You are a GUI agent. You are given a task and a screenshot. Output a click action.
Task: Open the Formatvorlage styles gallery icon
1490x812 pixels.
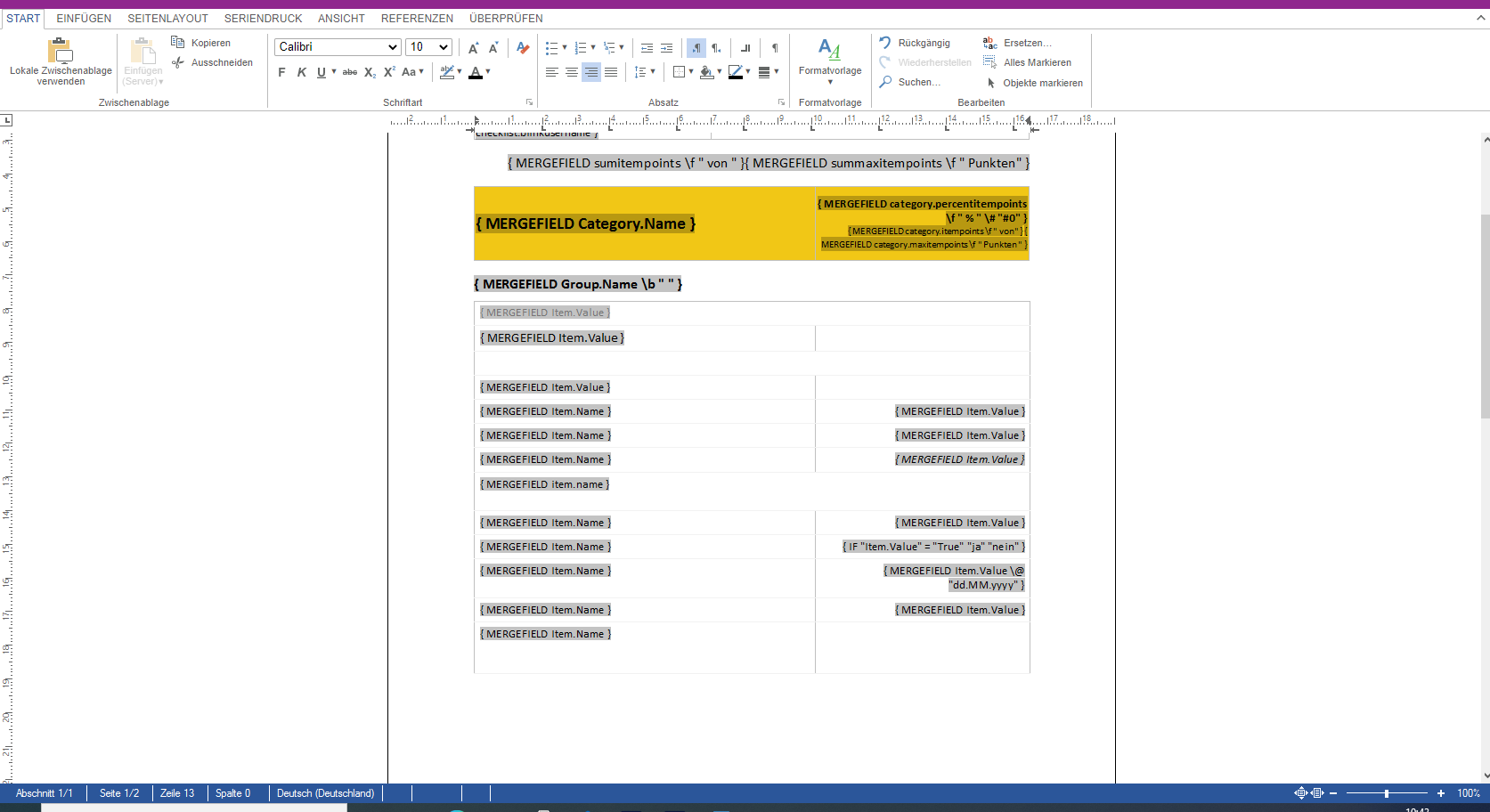pos(830,50)
